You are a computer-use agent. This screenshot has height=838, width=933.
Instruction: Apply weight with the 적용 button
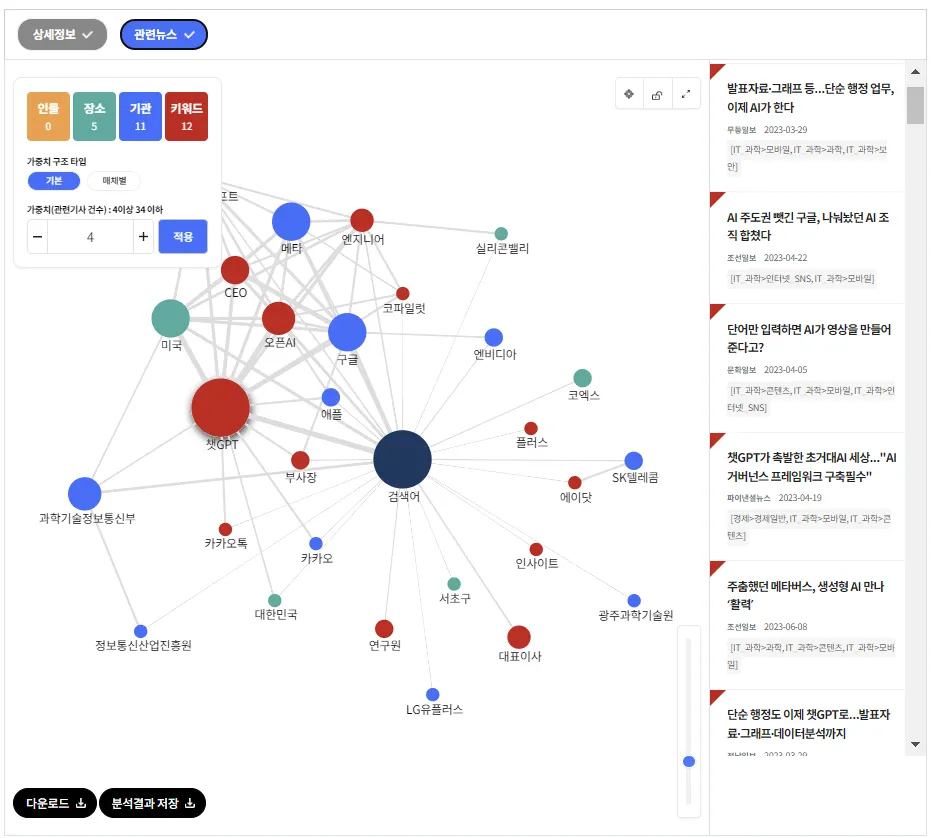click(x=183, y=236)
